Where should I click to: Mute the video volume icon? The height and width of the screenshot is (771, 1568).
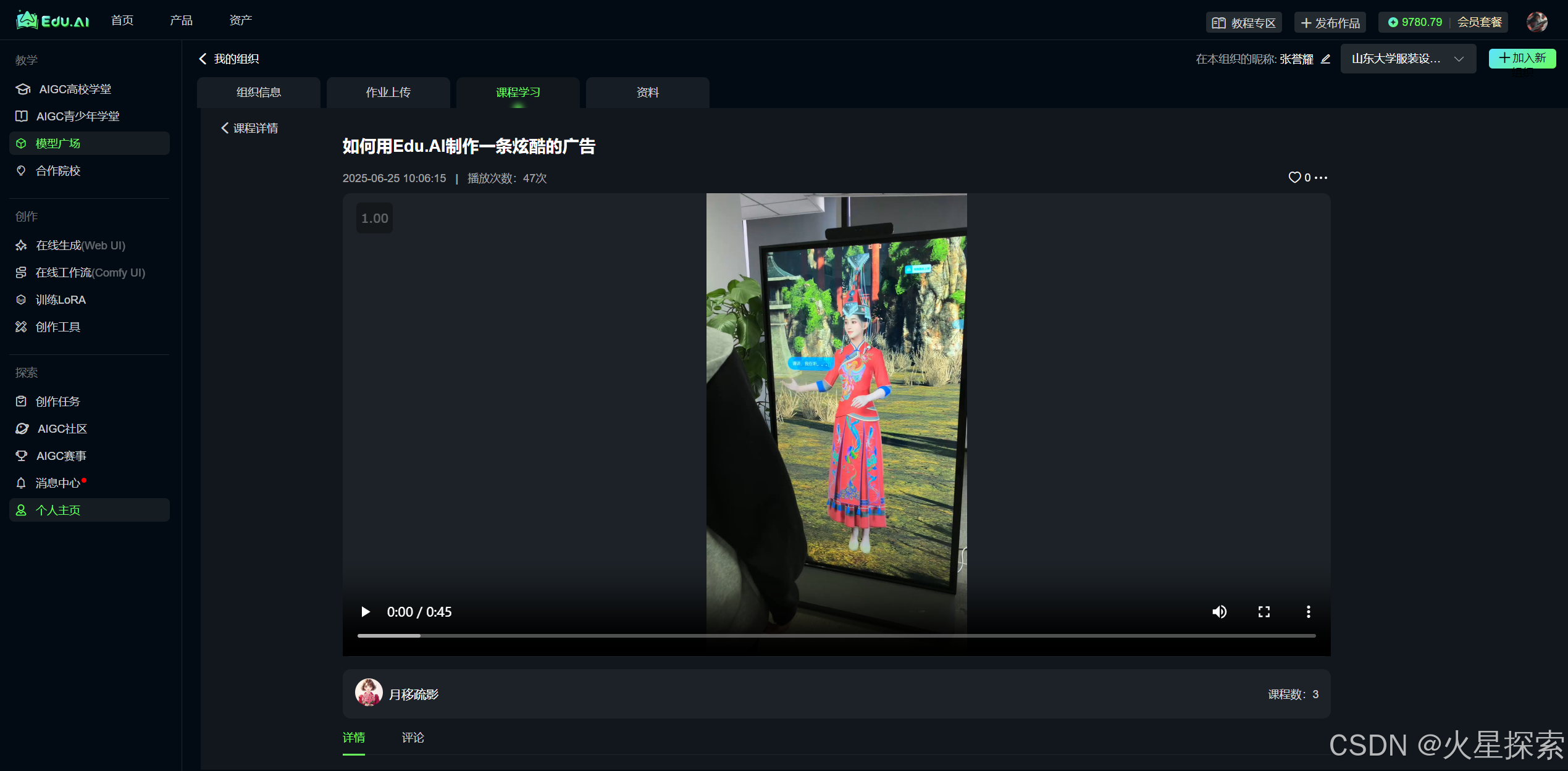point(1219,612)
